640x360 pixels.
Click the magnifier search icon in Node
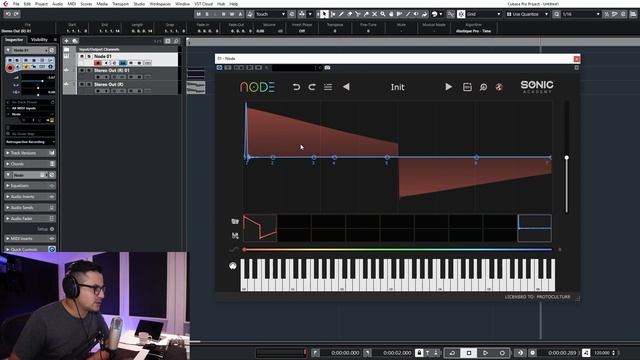483,87
